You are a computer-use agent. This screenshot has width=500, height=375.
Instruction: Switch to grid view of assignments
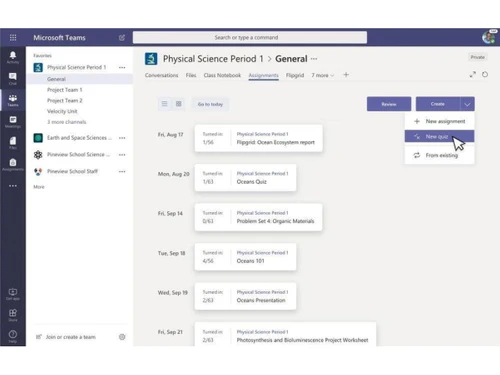coord(179,104)
